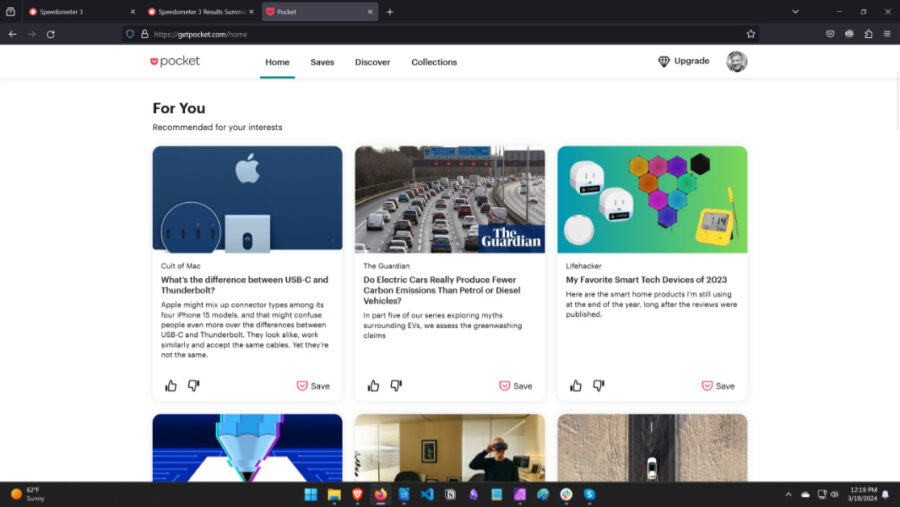Open the Extensions puzzle icon
This screenshot has height=507, width=900.
tap(868, 34)
